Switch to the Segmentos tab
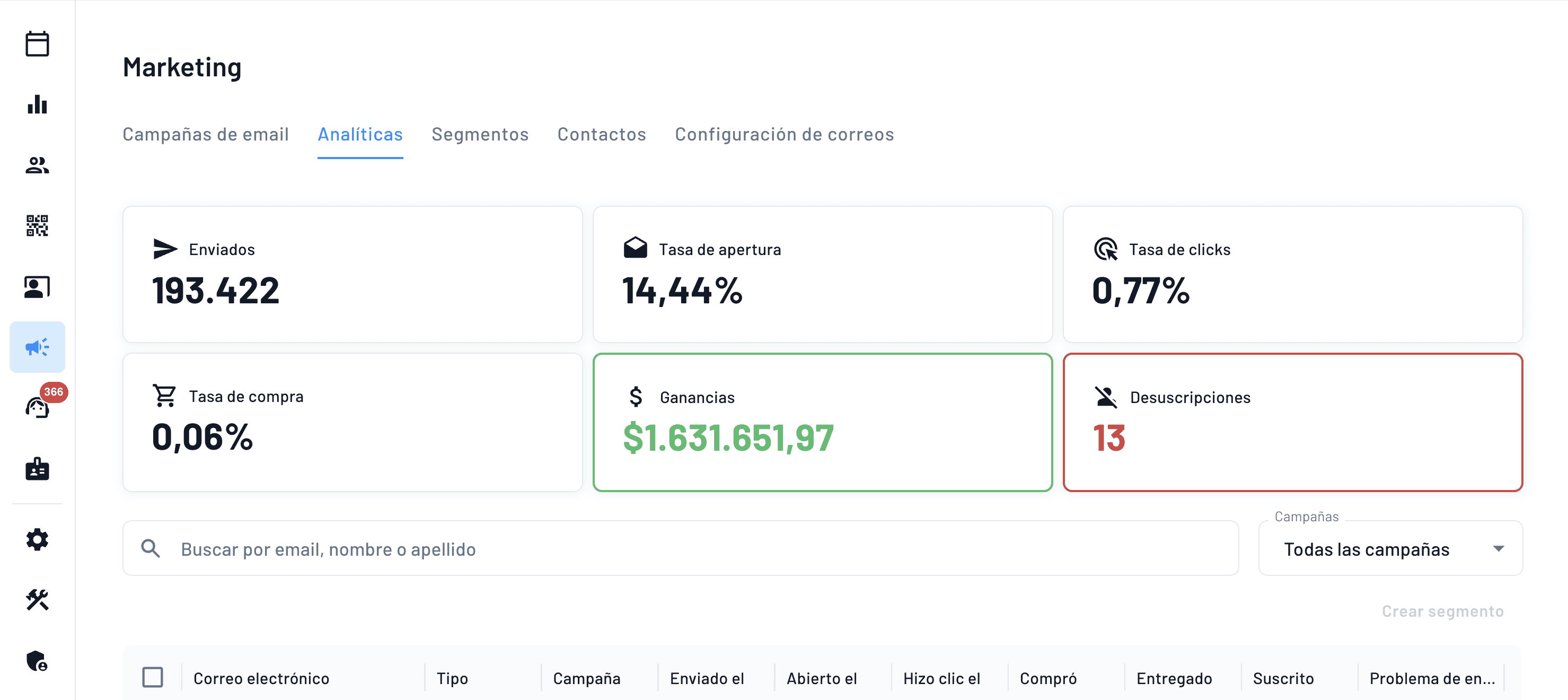Image resolution: width=1568 pixels, height=700 pixels. 480,135
